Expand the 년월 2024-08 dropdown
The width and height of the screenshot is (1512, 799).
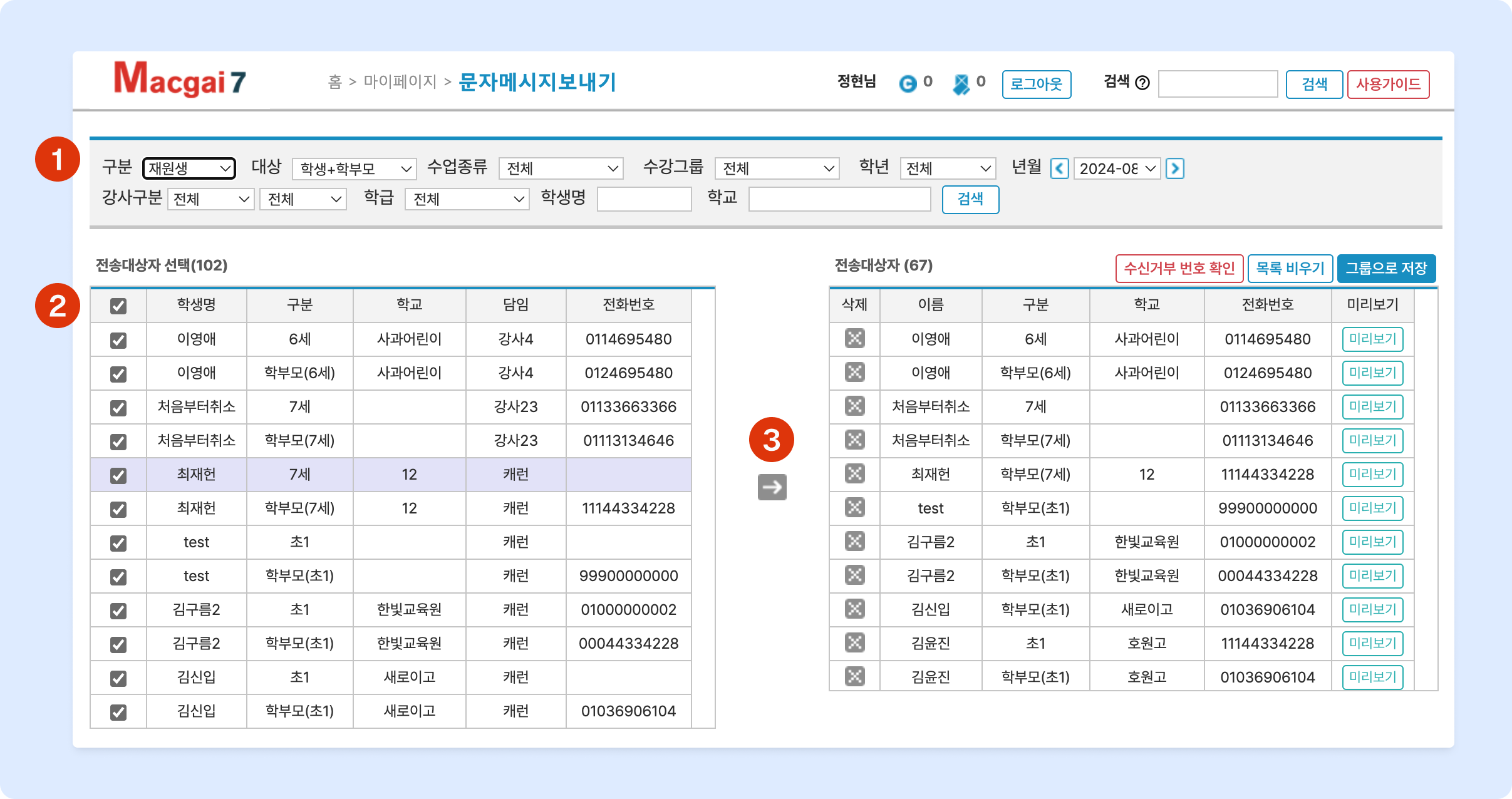[x=1117, y=168]
